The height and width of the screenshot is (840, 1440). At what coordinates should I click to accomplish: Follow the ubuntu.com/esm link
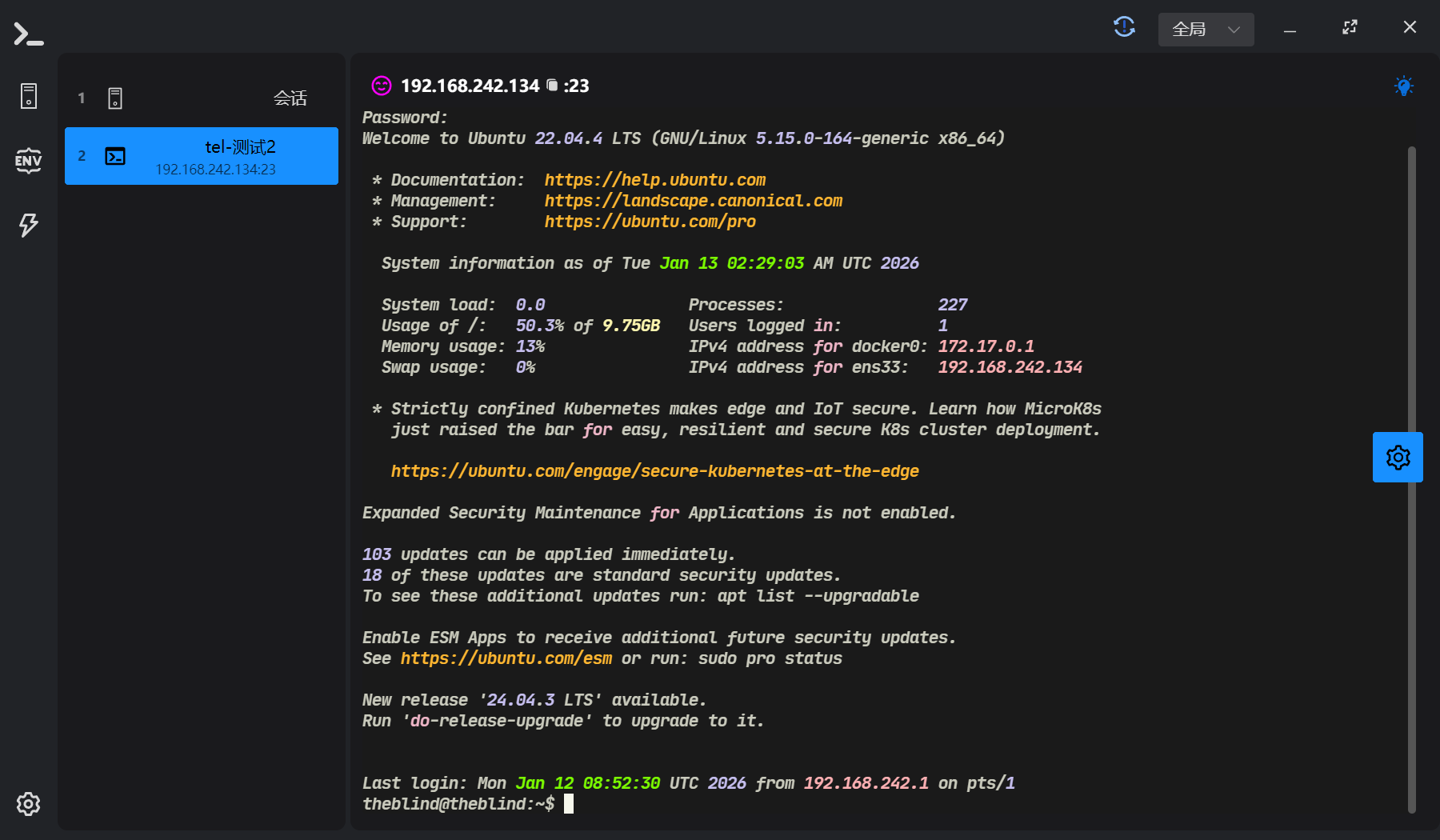[x=506, y=658]
